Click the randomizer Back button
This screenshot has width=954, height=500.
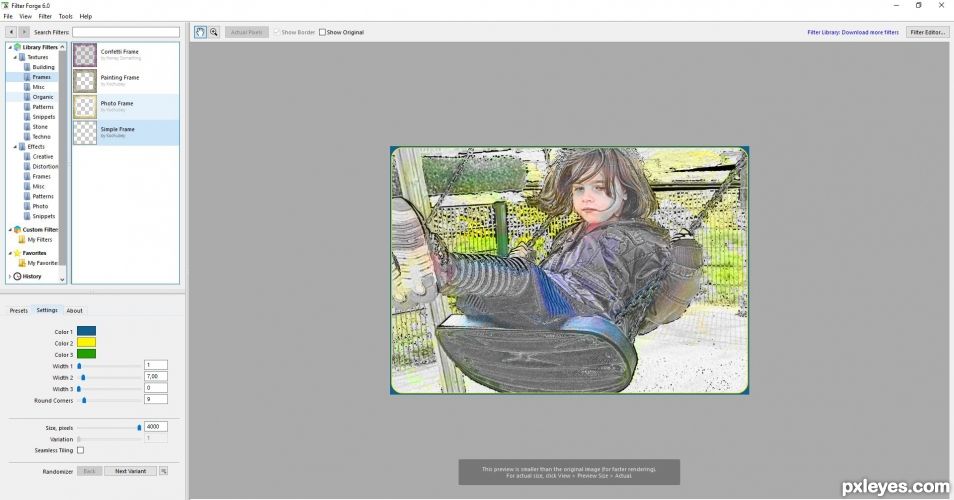[89, 471]
